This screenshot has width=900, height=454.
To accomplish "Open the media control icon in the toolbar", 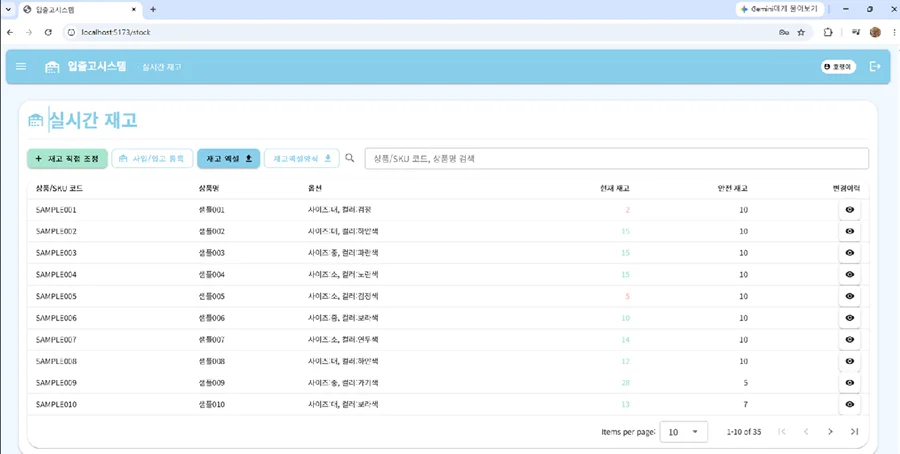I will pos(856,33).
